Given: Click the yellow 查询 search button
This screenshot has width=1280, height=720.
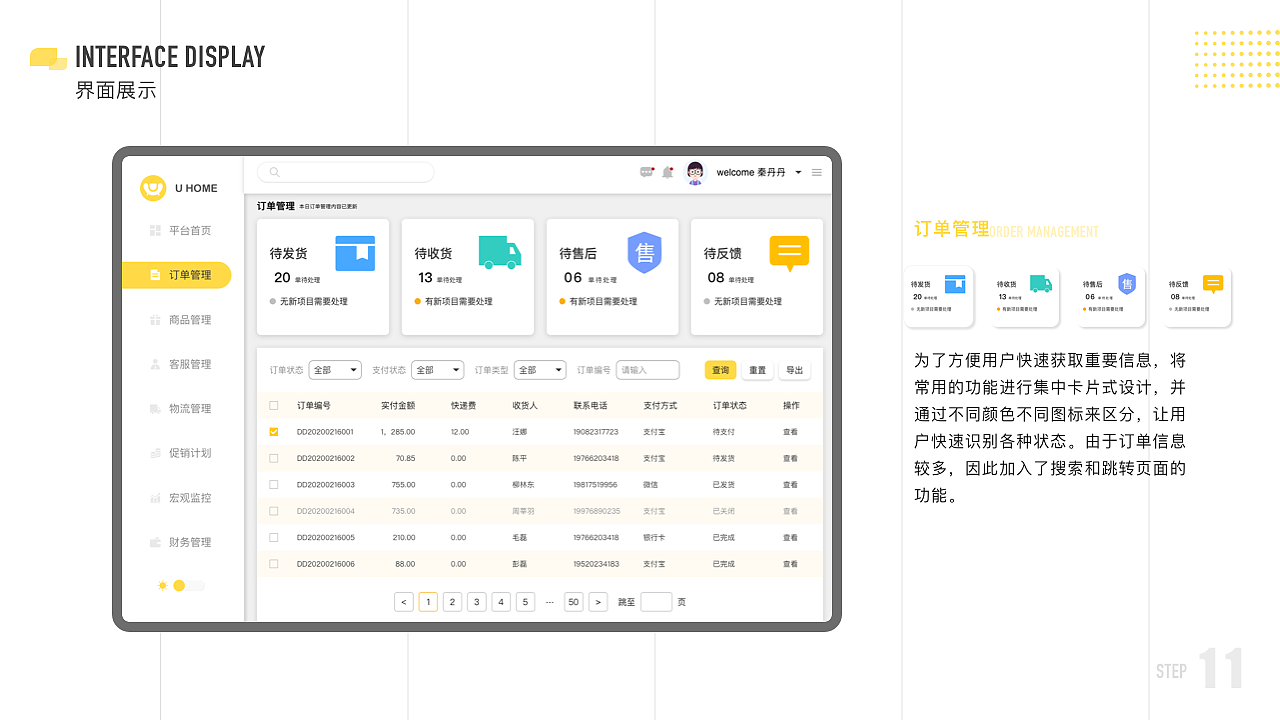Looking at the screenshot, I should [720, 370].
